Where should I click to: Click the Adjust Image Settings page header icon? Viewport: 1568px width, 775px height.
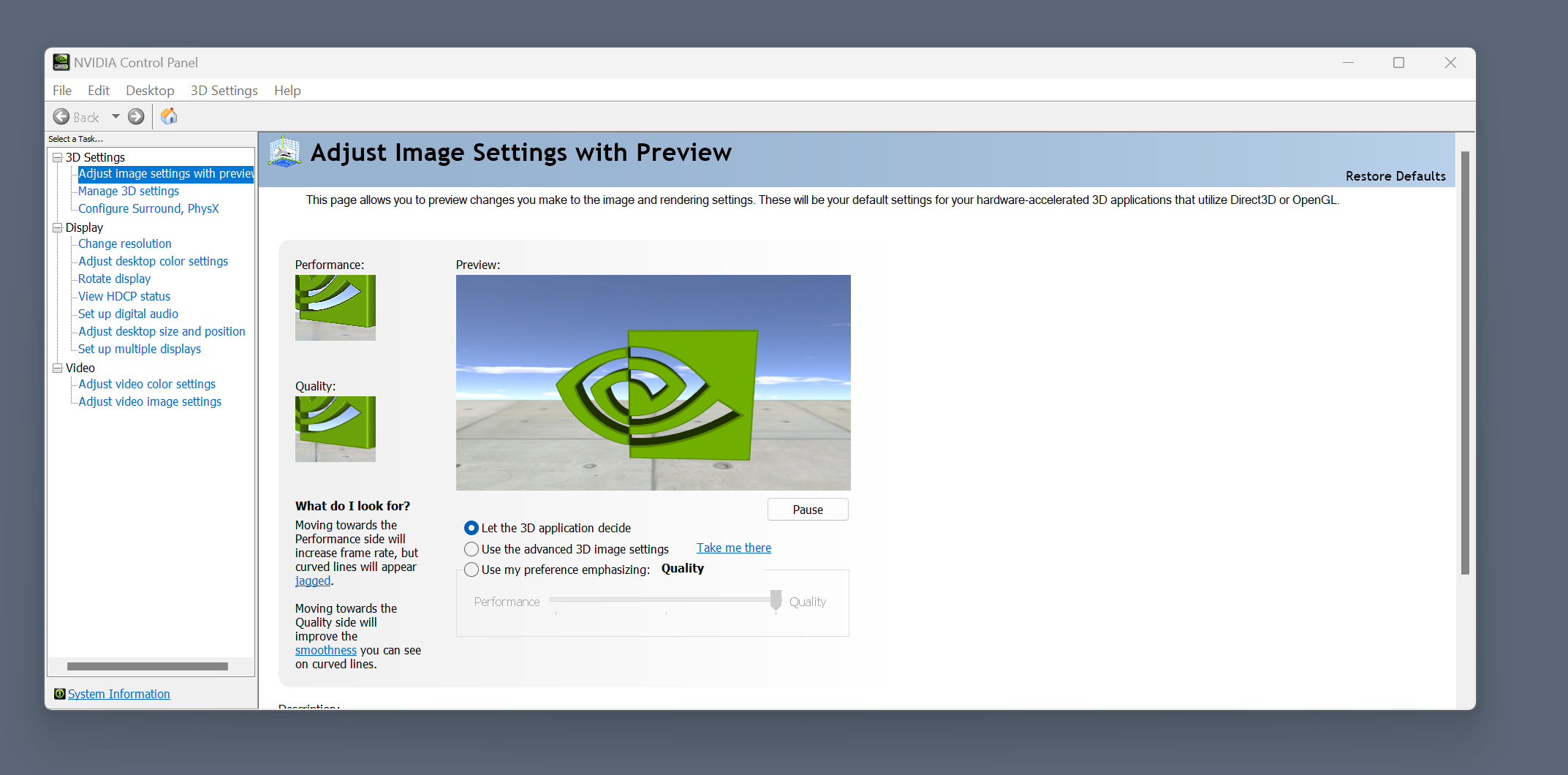284,152
